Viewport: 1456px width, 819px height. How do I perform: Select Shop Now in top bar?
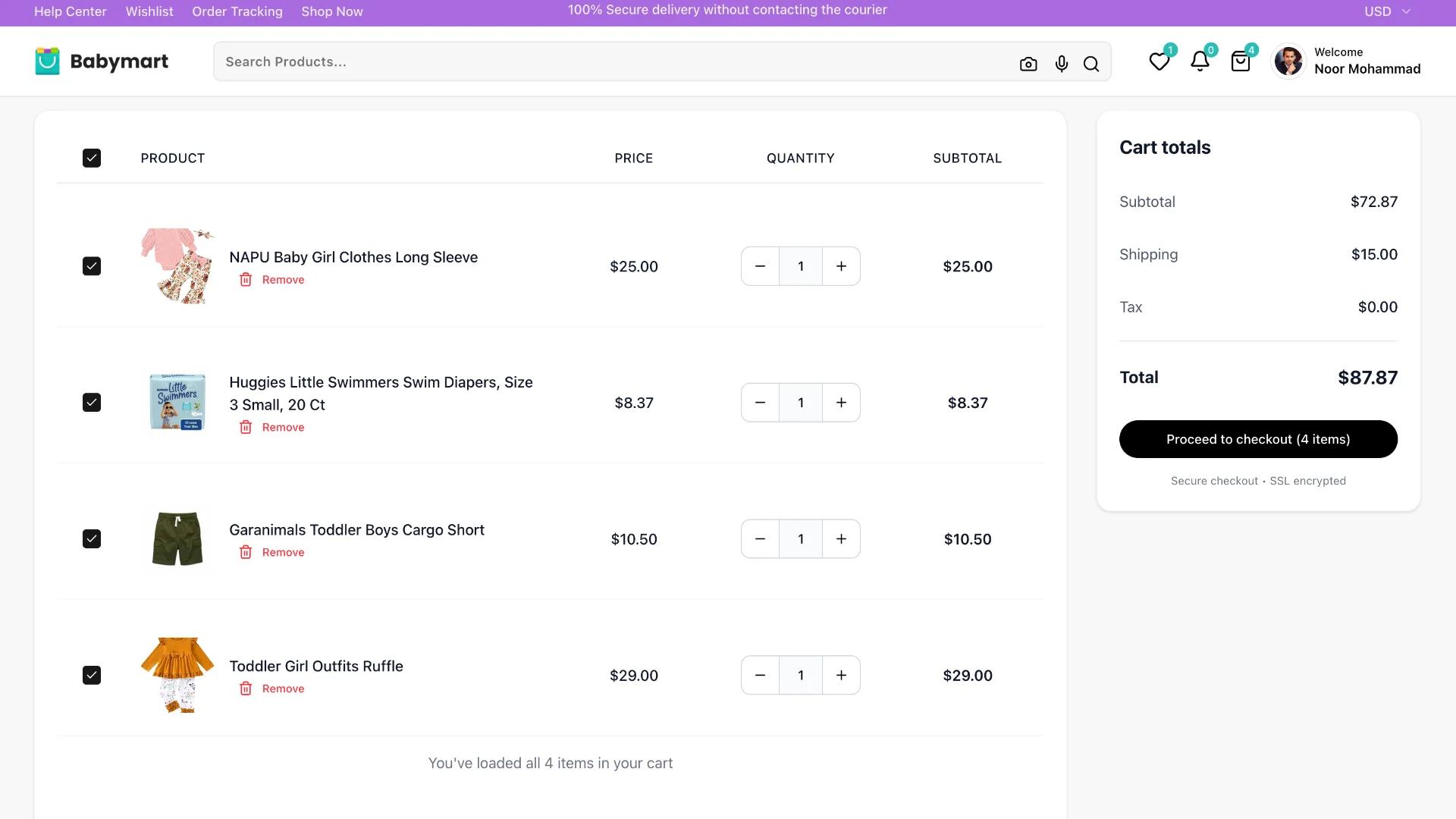coord(332,11)
